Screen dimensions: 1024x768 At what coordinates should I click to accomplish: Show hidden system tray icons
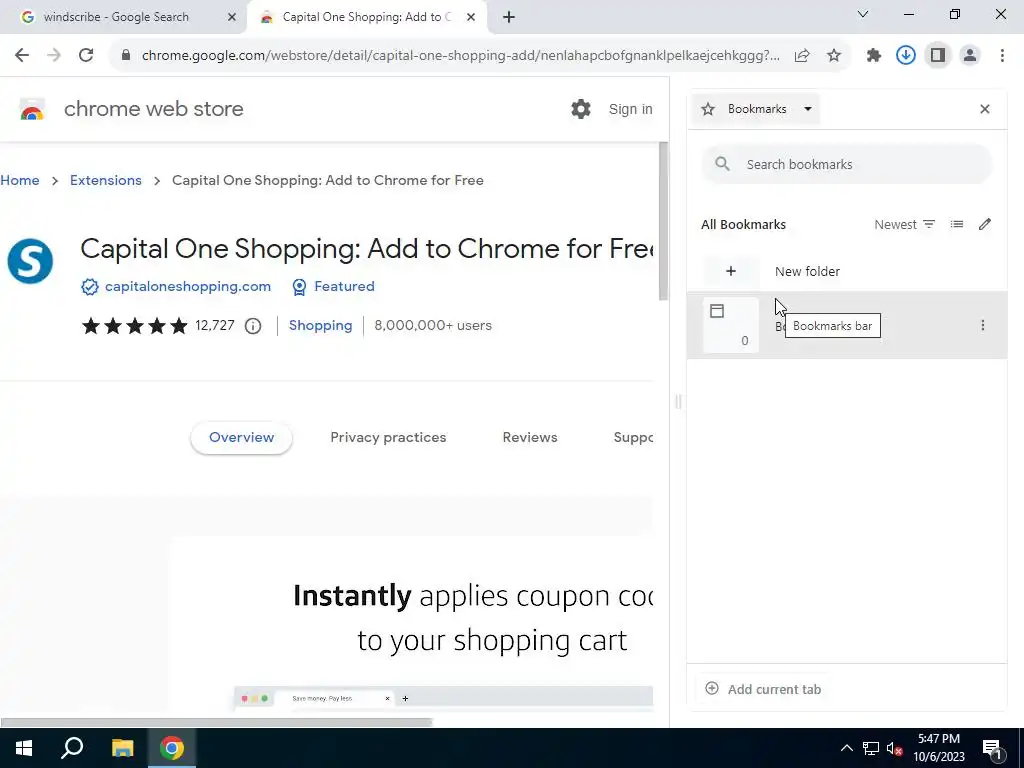[x=846, y=748]
